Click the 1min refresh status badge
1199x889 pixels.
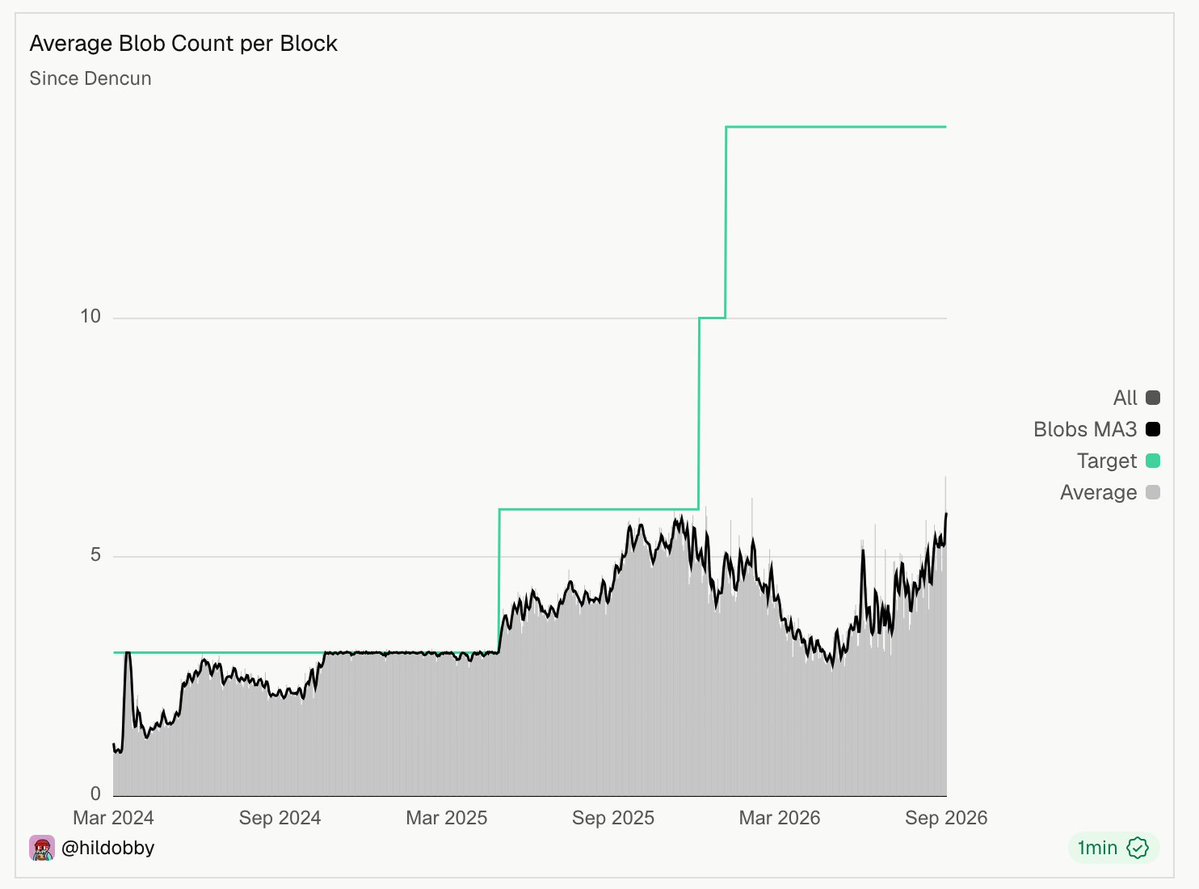(x=1113, y=848)
